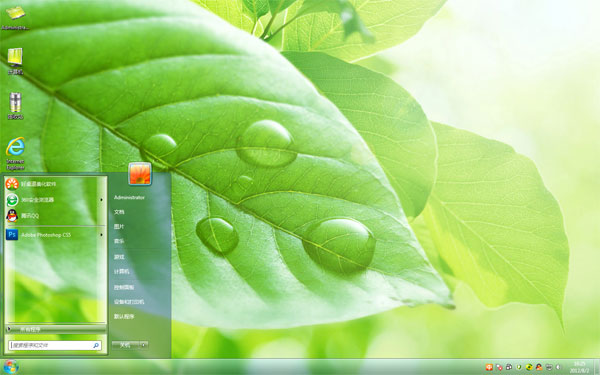Click the tray icon with red dot
Viewport: 600px width, 375px height.
coord(499,367)
